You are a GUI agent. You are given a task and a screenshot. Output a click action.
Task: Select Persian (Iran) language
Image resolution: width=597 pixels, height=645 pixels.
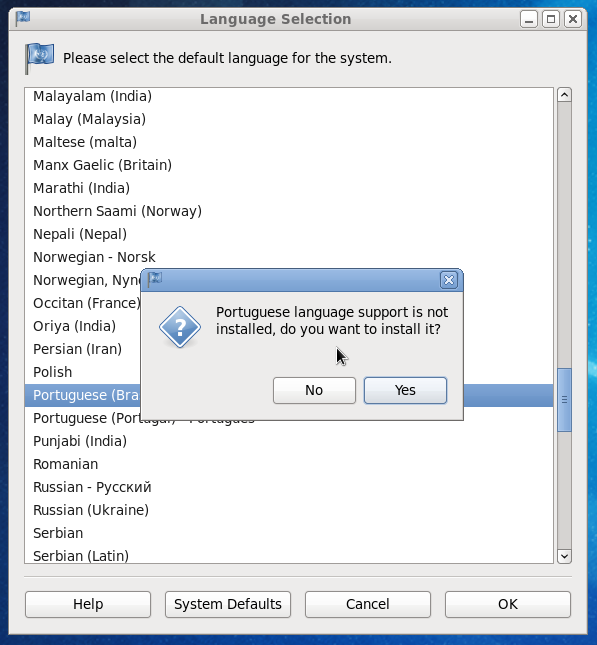point(82,350)
